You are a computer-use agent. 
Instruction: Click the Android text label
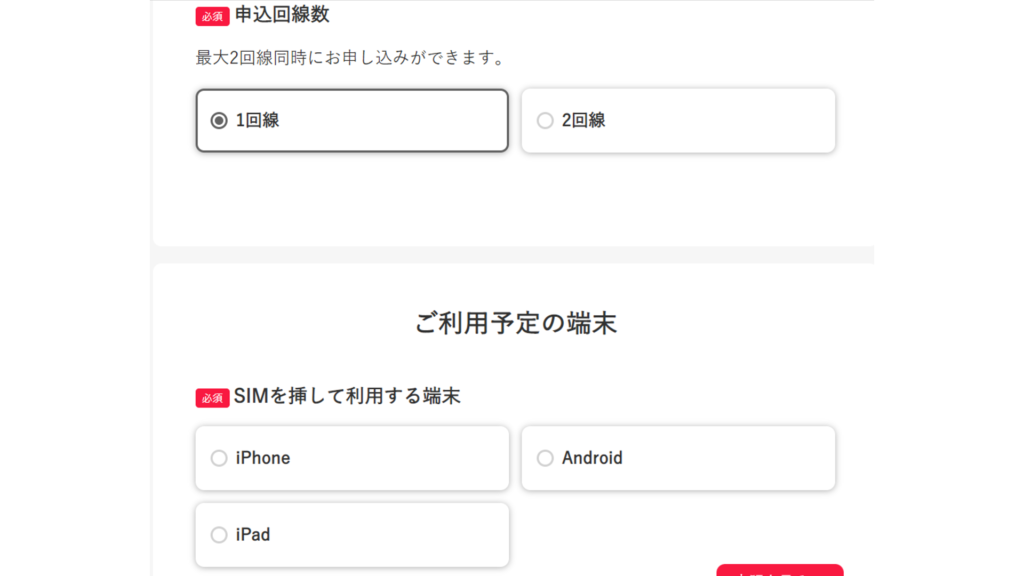coord(592,458)
